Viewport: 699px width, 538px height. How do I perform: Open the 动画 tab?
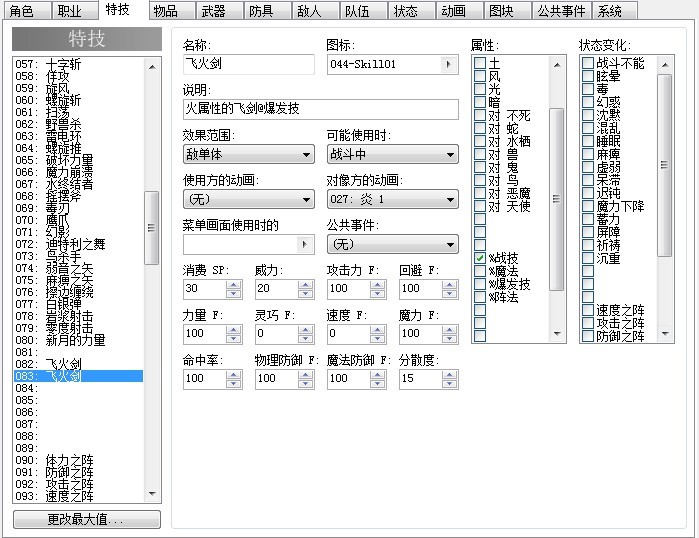coord(460,11)
